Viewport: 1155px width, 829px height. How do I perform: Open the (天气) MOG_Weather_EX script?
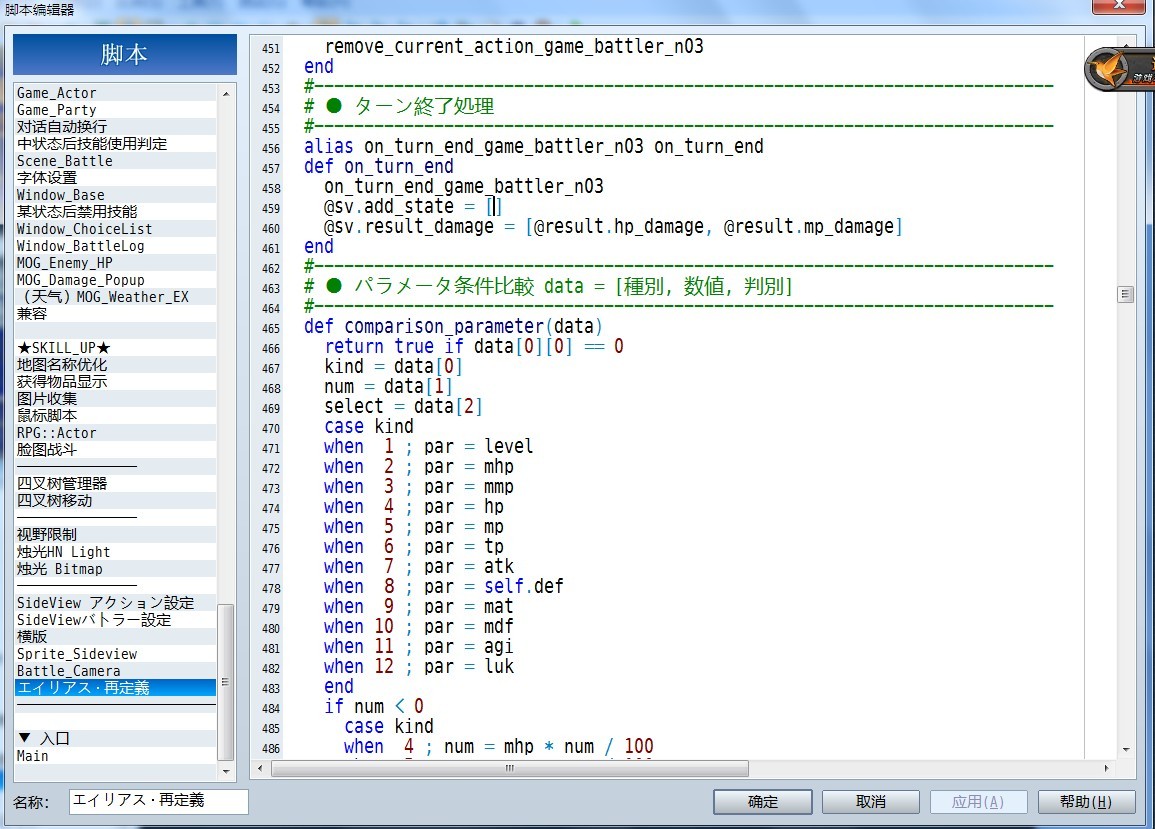coord(116,297)
